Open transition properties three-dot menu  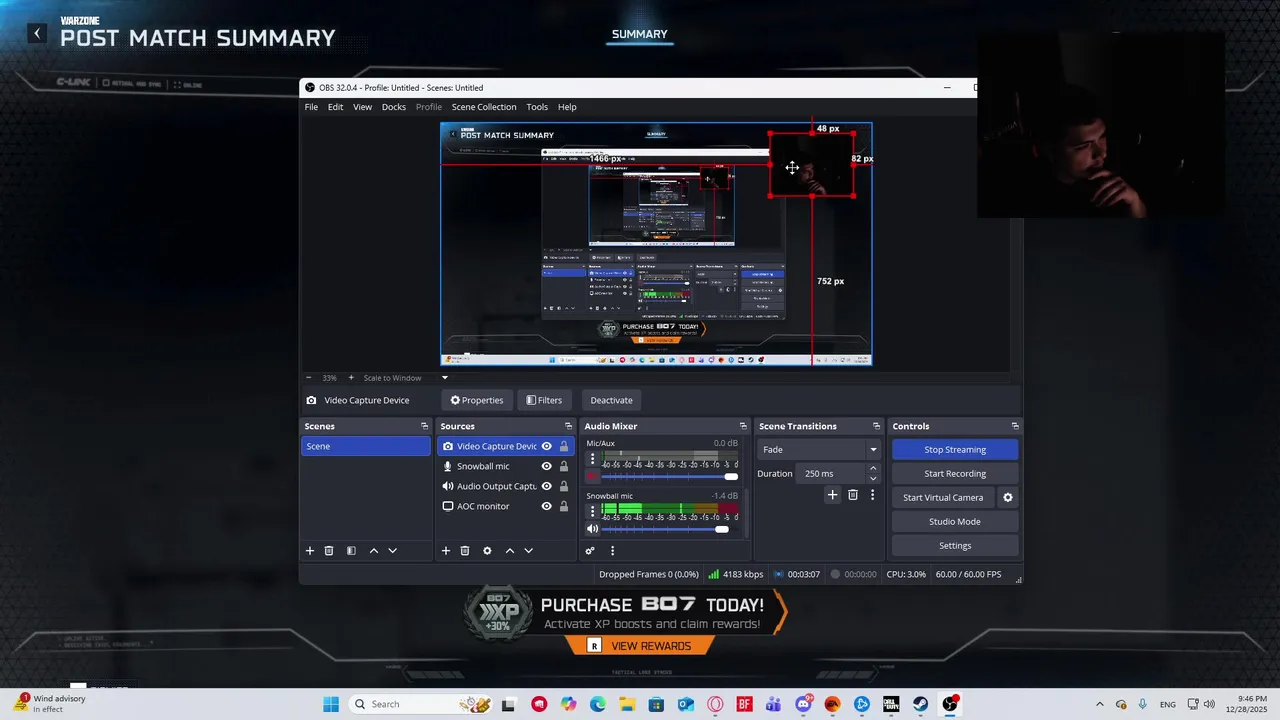pyautogui.click(x=872, y=495)
